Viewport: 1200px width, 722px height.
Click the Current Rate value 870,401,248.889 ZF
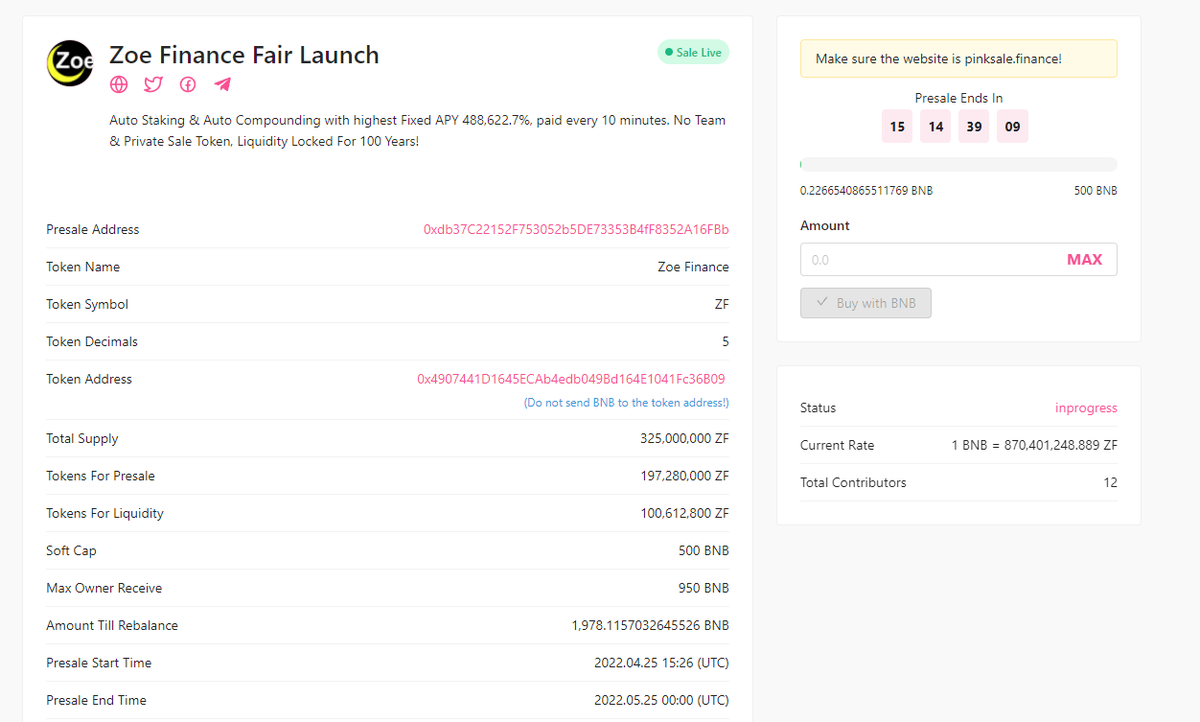pyautogui.click(x=1034, y=445)
